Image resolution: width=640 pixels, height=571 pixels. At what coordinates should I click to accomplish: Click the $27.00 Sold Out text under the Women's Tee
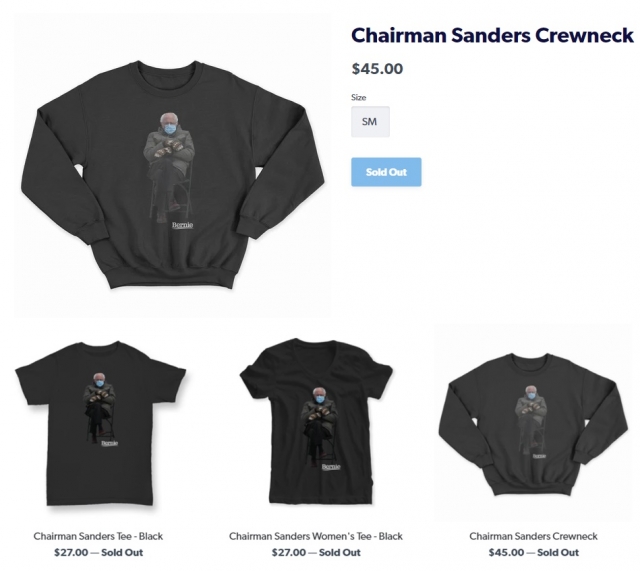(x=316, y=553)
